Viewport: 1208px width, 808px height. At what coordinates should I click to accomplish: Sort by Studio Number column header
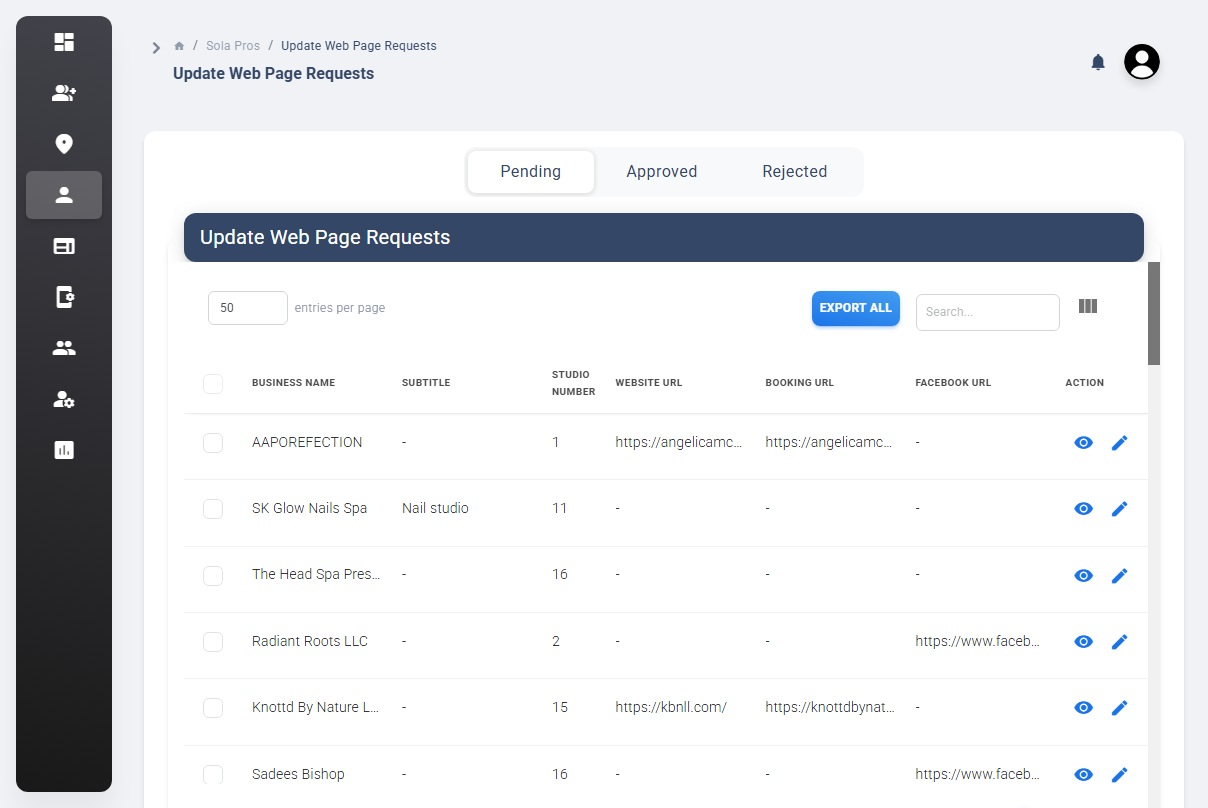[573, 383]
